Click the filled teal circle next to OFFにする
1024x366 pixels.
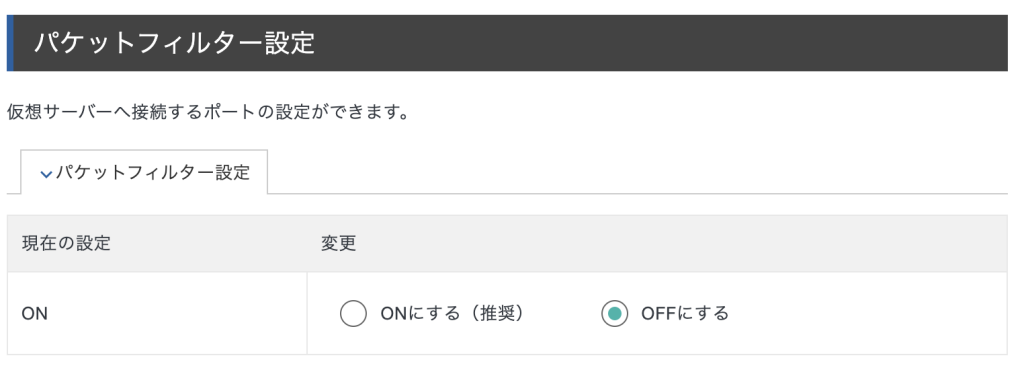tap(615, 314)
